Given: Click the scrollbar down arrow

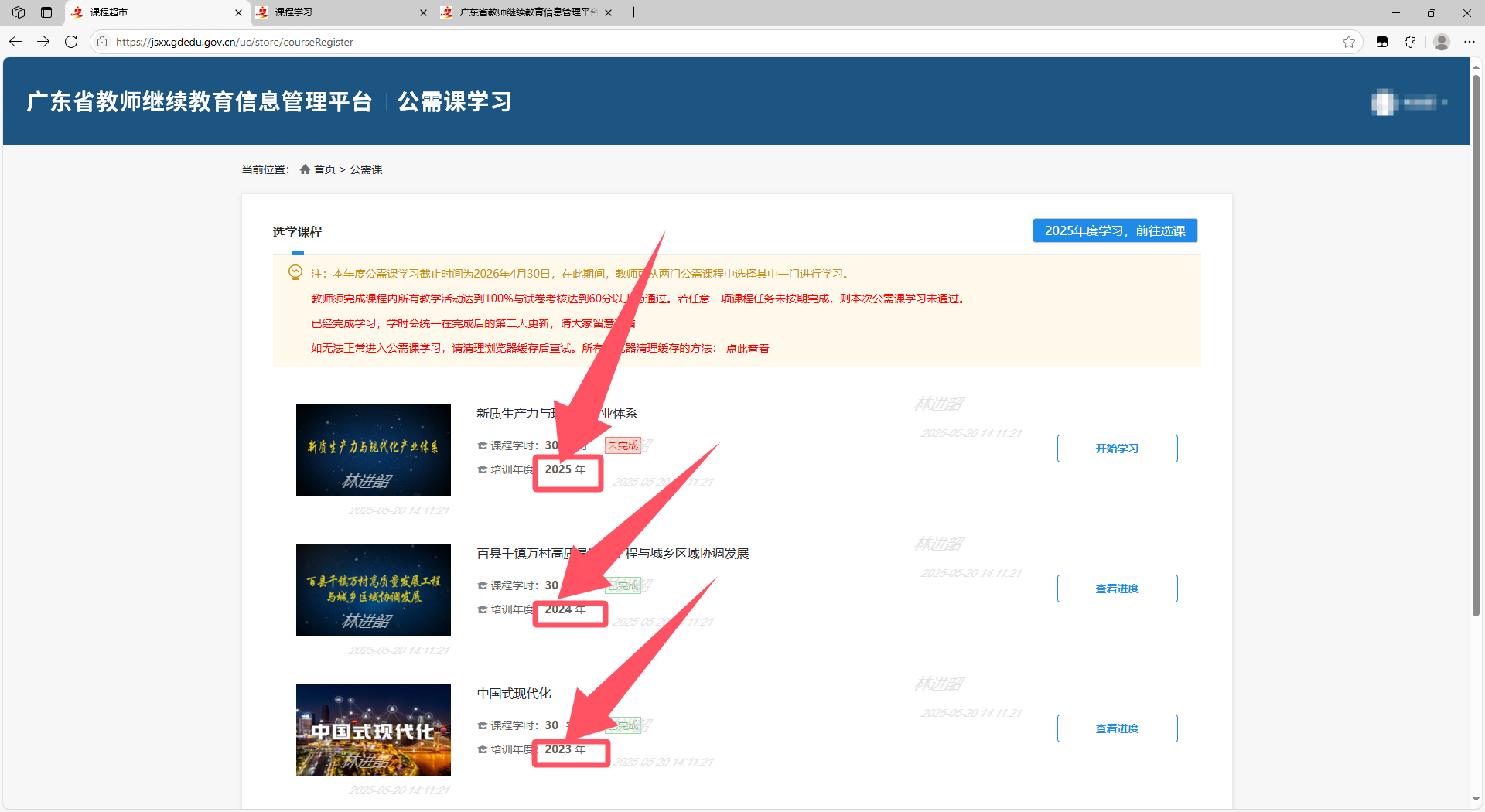Looking at the screenshot, I should pyautogui.click(x=1476, y=800).
